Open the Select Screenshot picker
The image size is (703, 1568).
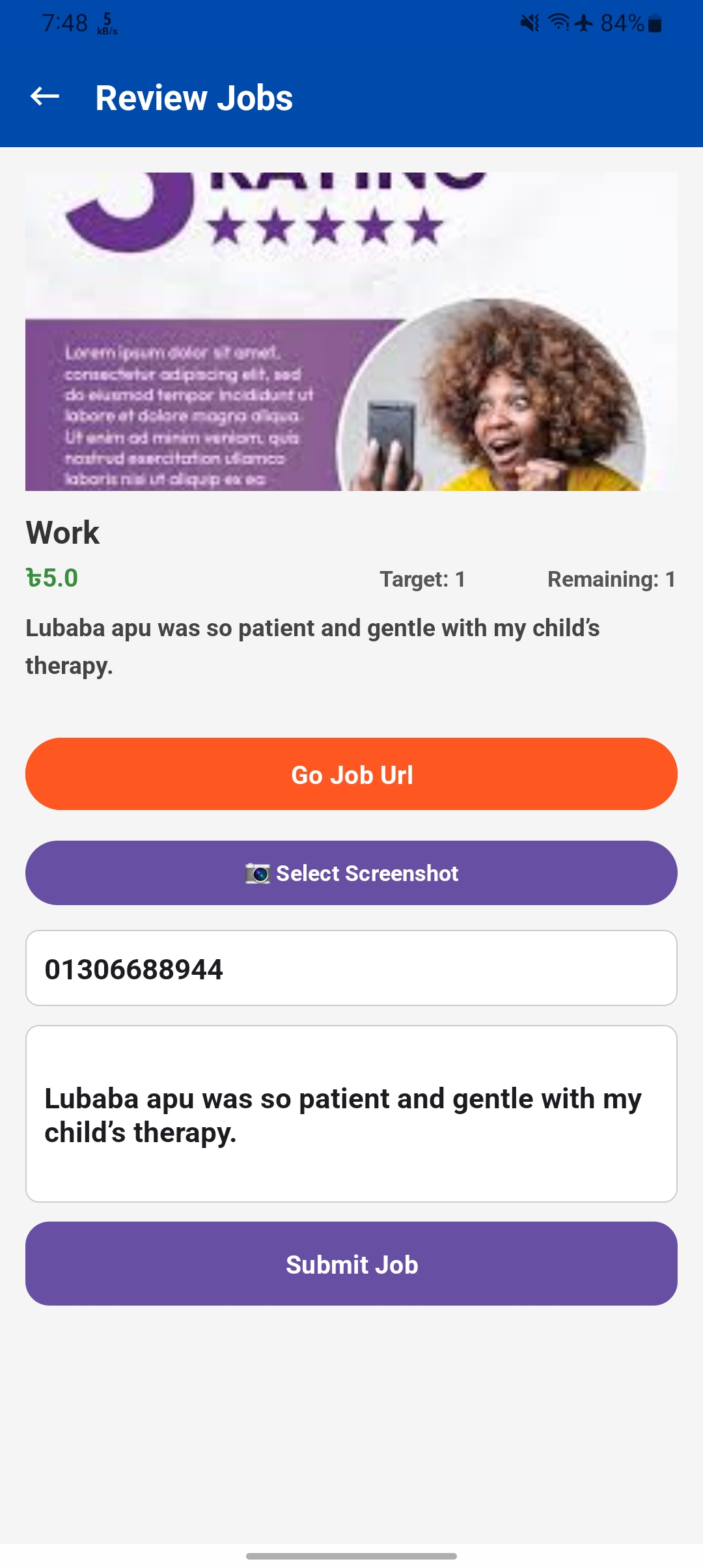351,873
